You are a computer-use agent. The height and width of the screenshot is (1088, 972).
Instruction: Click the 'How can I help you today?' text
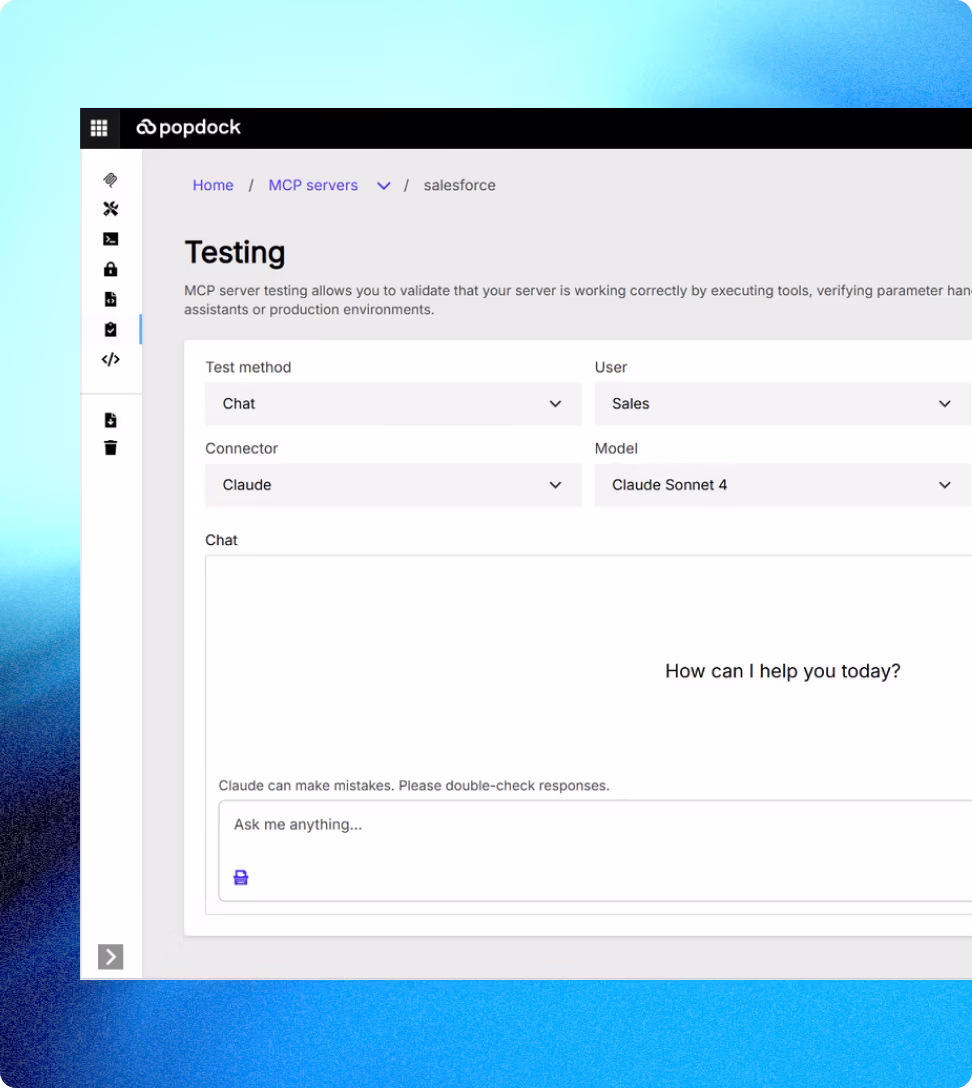[783, 671]
